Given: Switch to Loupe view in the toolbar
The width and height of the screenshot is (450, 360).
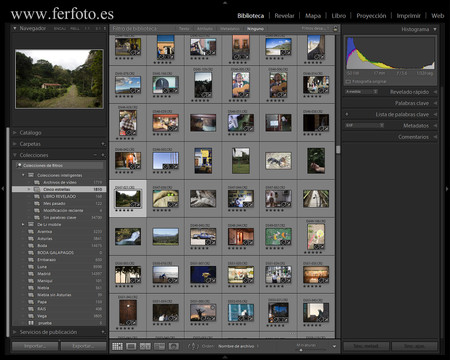Looking at the screenshot, I should (x=131, y=346).
